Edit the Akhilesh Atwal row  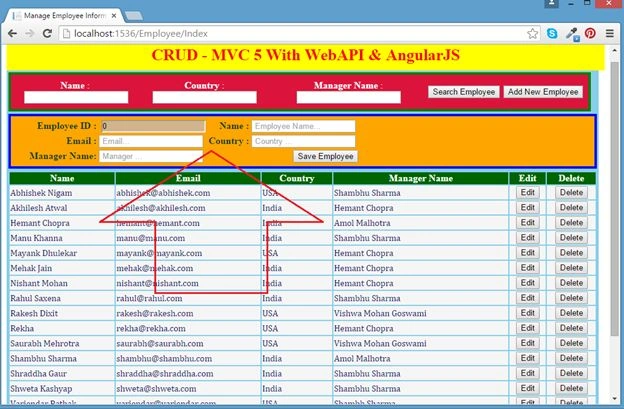tap(528, 208)
